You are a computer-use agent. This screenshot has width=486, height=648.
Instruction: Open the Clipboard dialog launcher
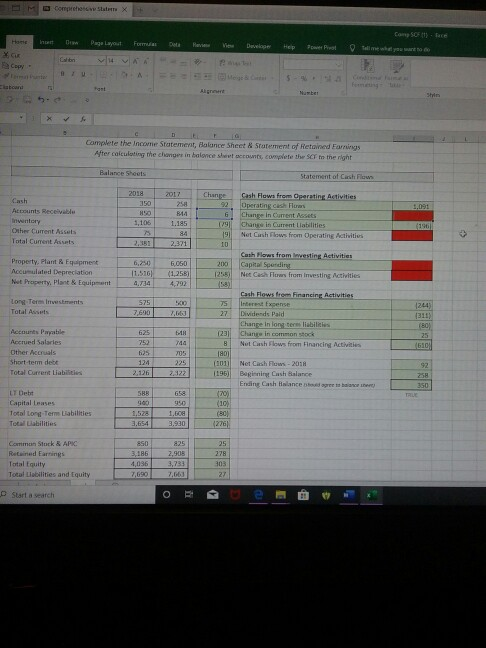coord(52,87)
